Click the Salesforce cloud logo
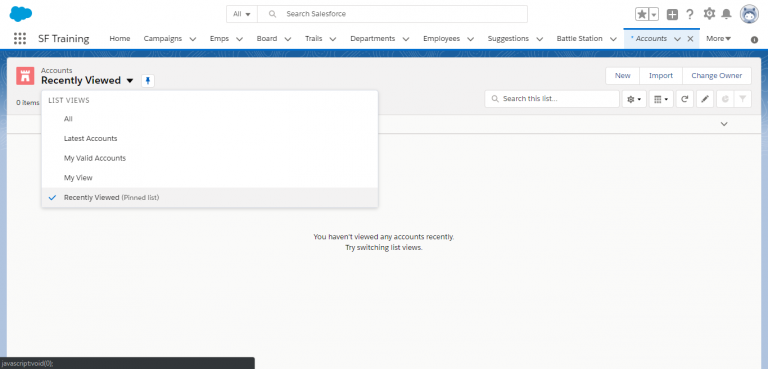The width and height of the screenshot is (768, 369). click(x=21, y=14)
